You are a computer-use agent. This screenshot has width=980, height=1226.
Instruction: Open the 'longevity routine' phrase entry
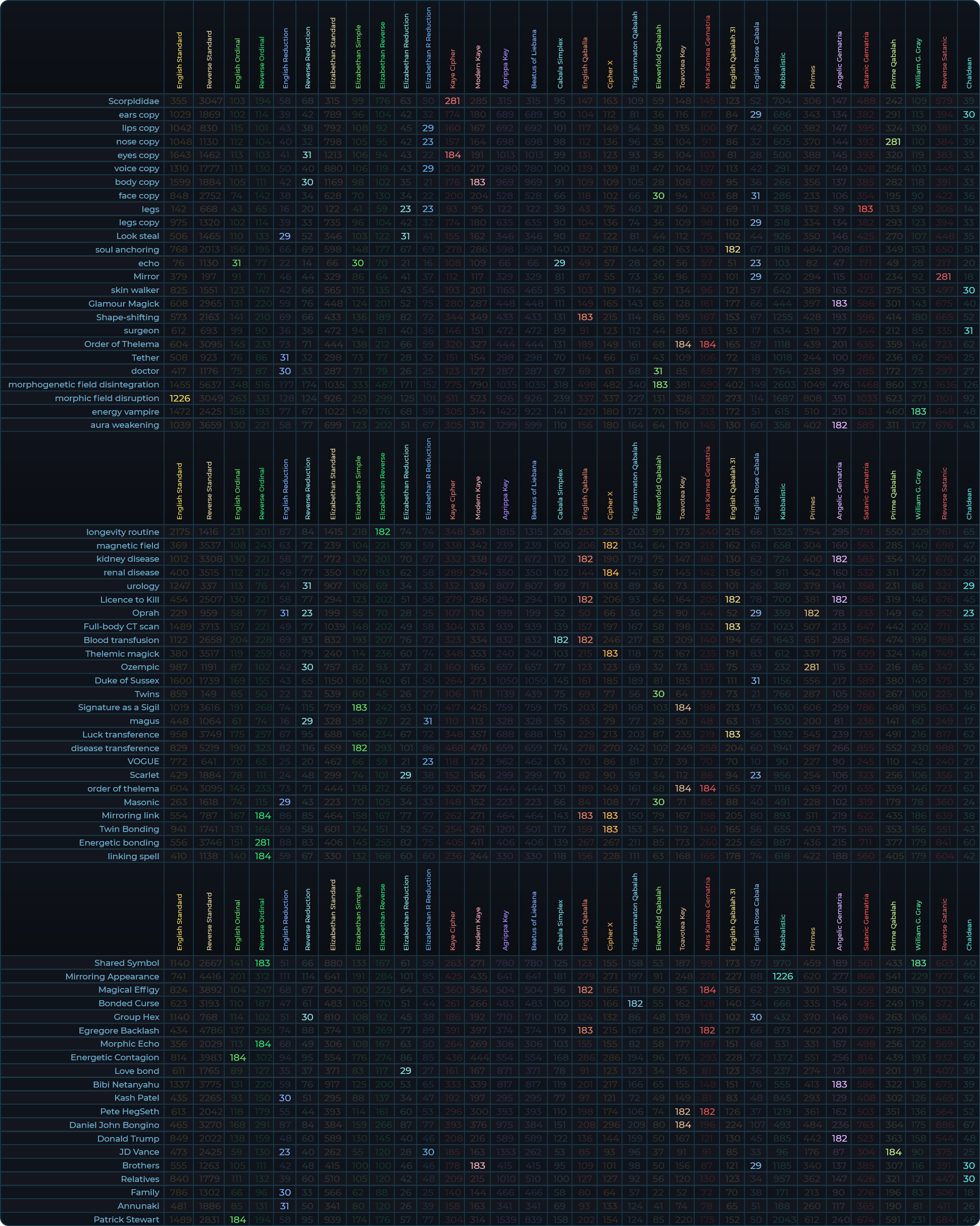(122, 532)
